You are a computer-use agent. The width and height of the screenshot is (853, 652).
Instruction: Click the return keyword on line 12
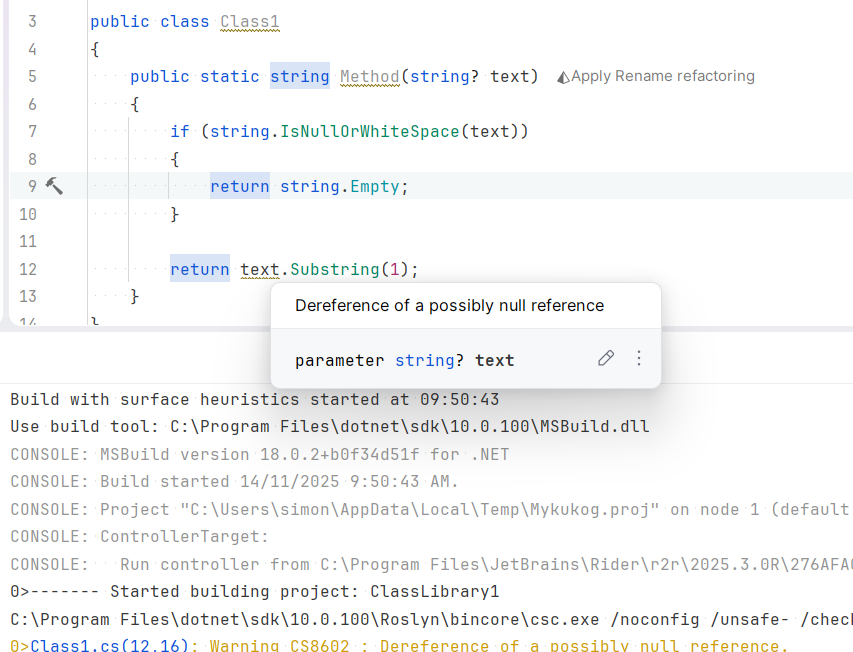coord(199,269)
